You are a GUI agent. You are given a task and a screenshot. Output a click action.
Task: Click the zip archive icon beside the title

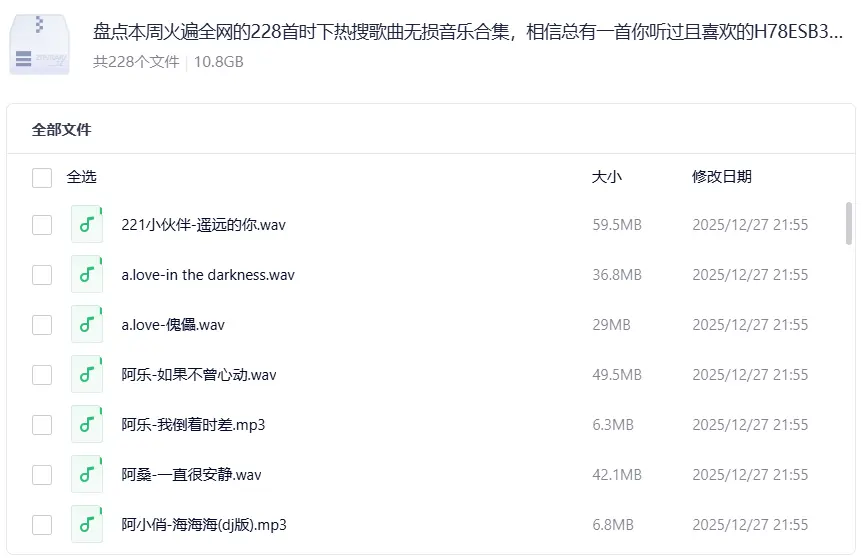tap(39, 44)
